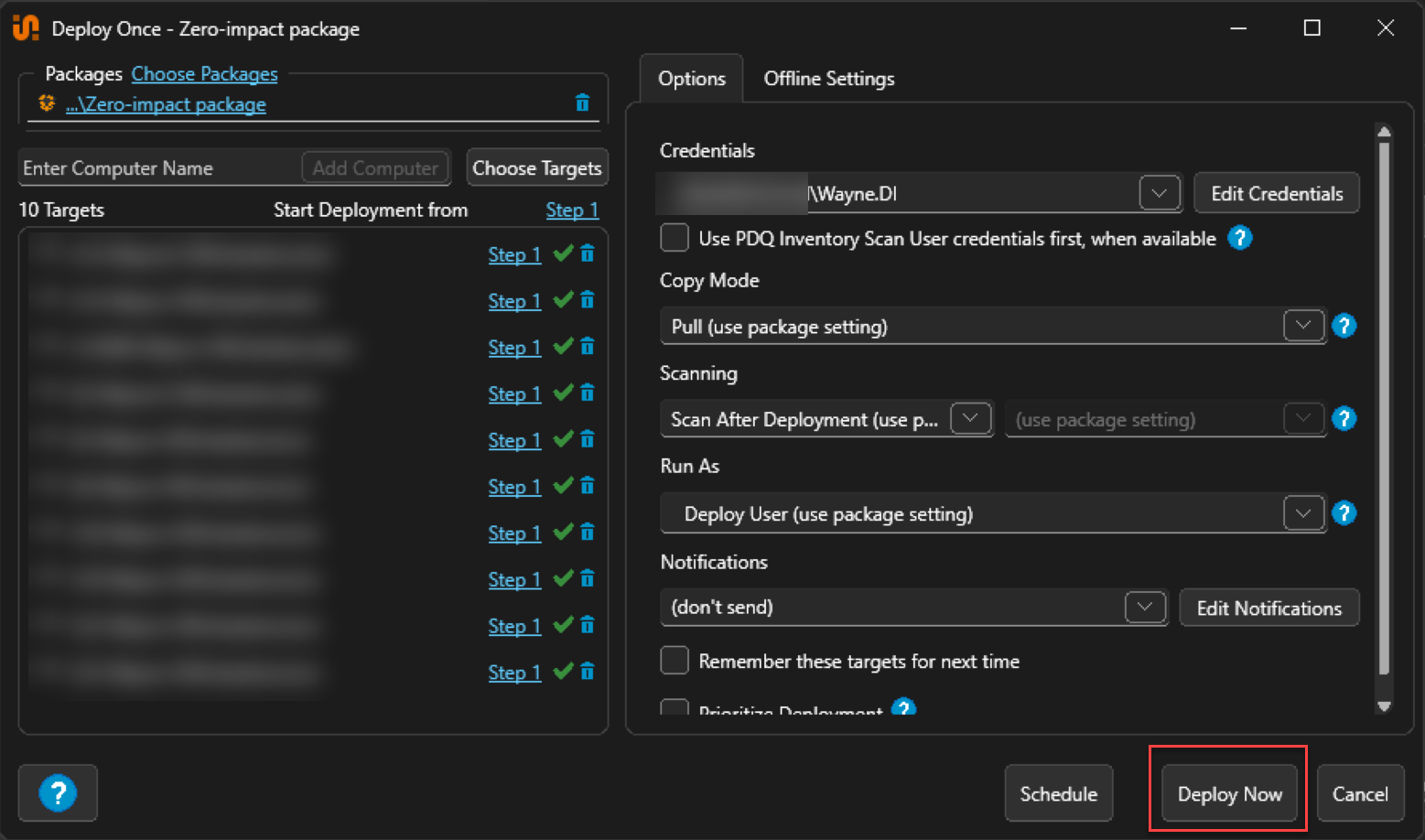Toggle the Prioritize Deployment checkbox
Screen dimensions: 1425x840
pos(675,707)
